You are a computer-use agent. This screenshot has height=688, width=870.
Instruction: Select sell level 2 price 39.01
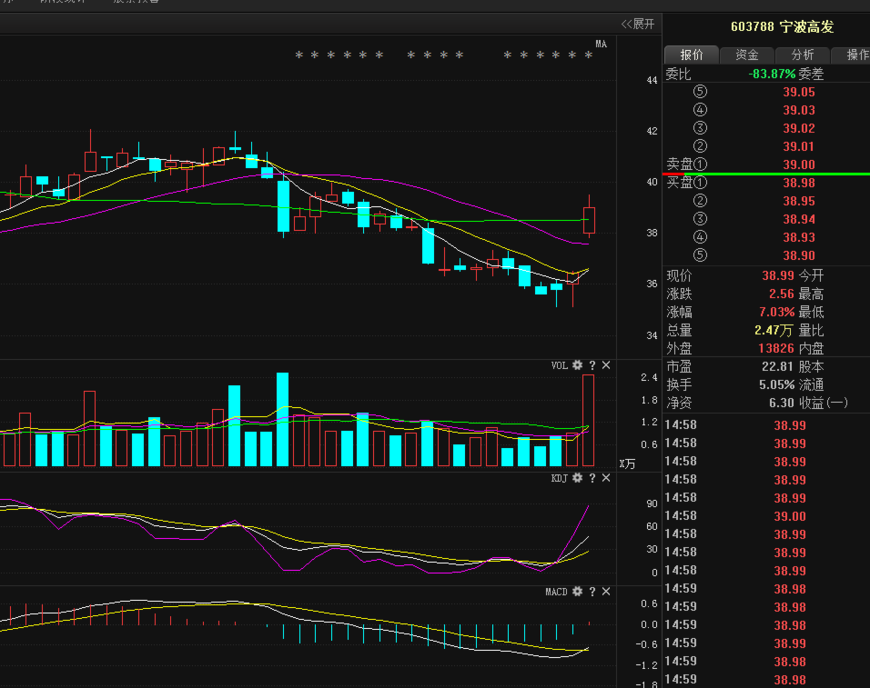pos(798,147)
